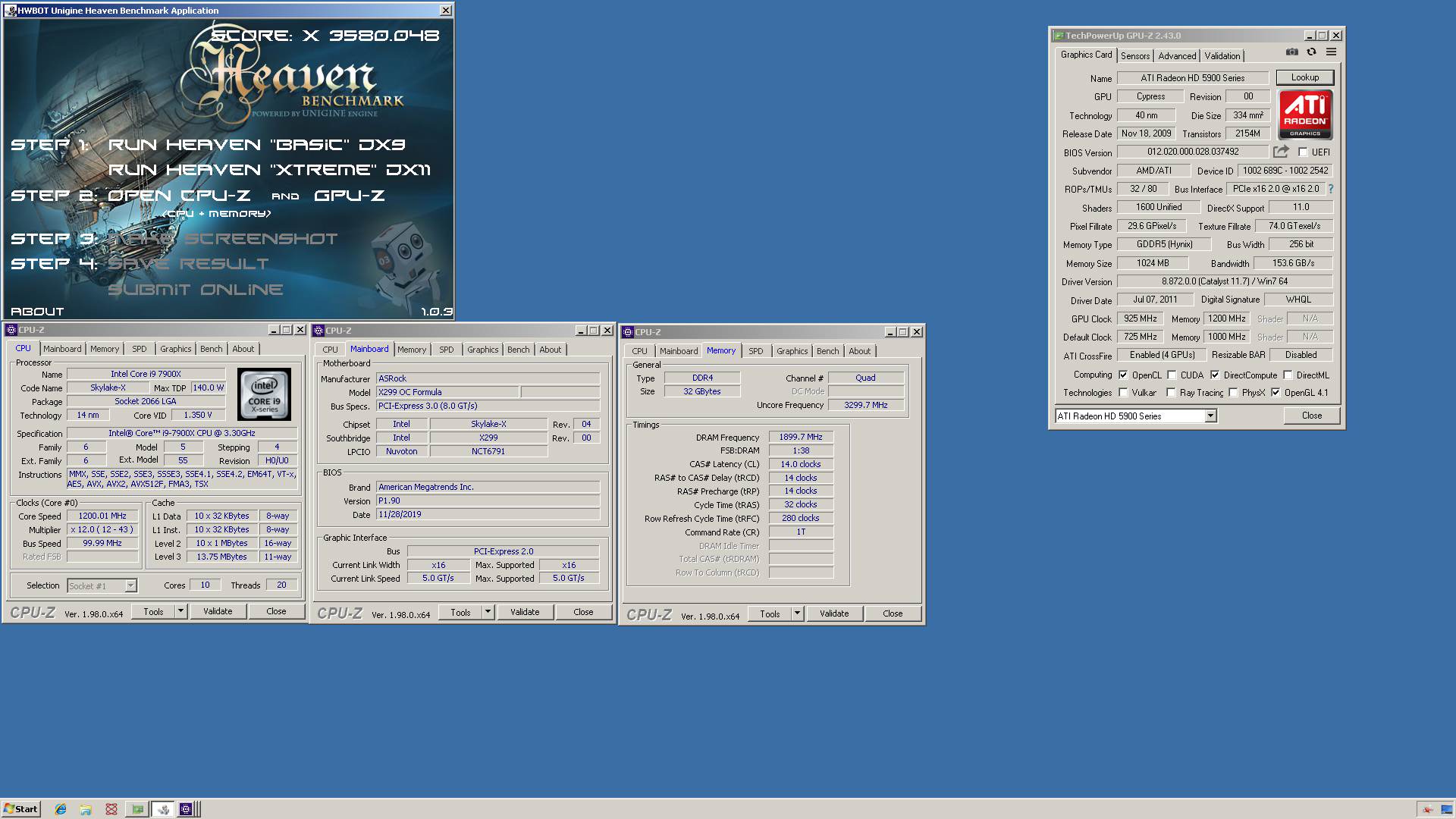Click Close in the Memory CPU-Z window

[x=893, y=613]
